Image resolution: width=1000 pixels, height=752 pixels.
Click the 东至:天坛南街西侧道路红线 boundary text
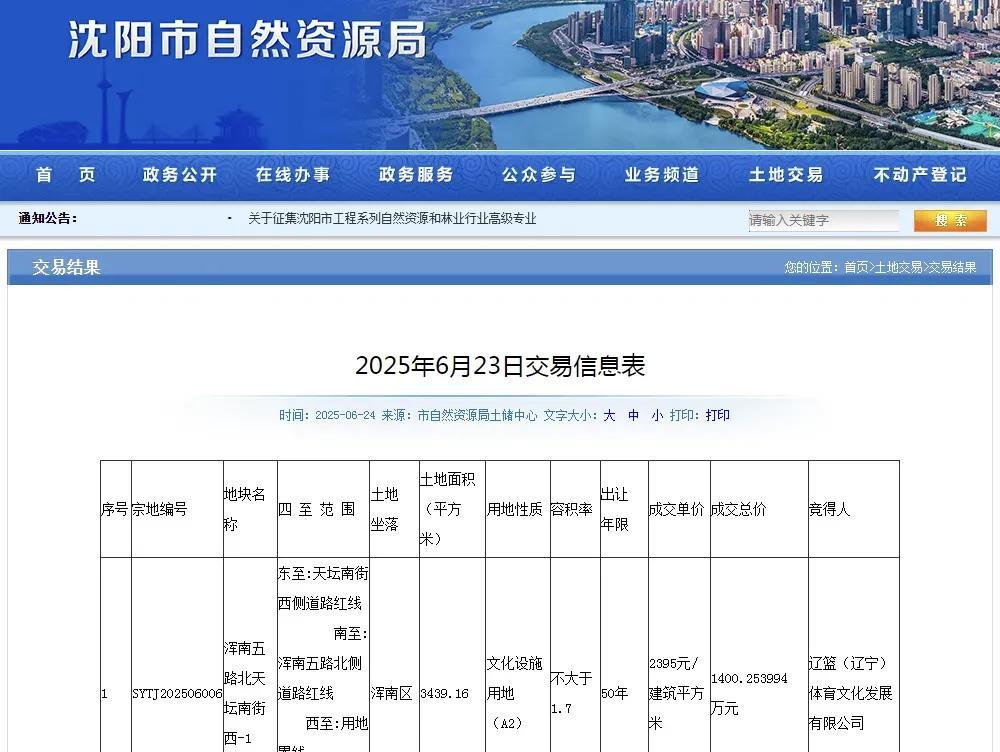[x=323, y=588]
